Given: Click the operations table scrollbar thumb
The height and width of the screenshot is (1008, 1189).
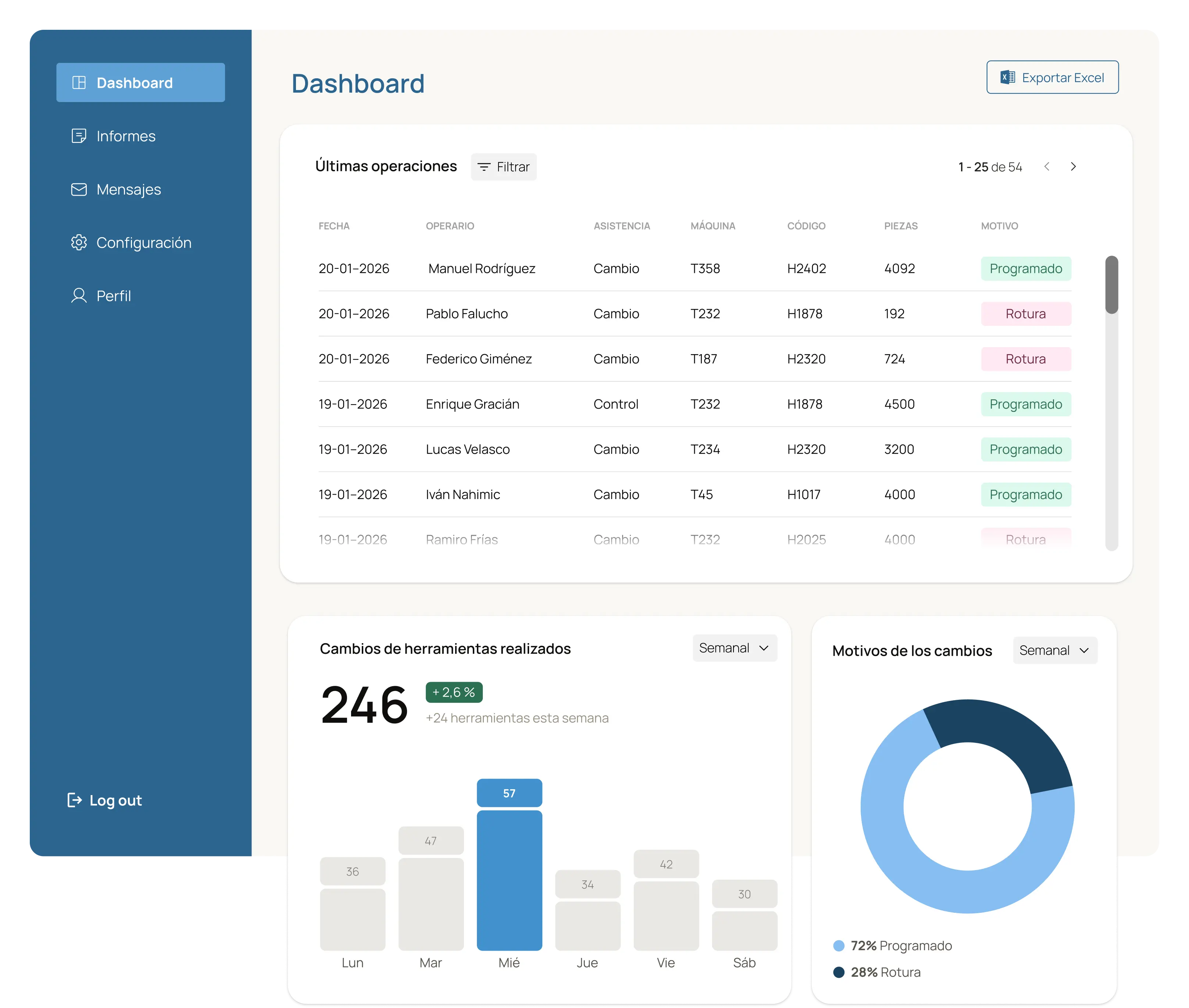Looking at the screenshot, I should [x=1111, y=285].
